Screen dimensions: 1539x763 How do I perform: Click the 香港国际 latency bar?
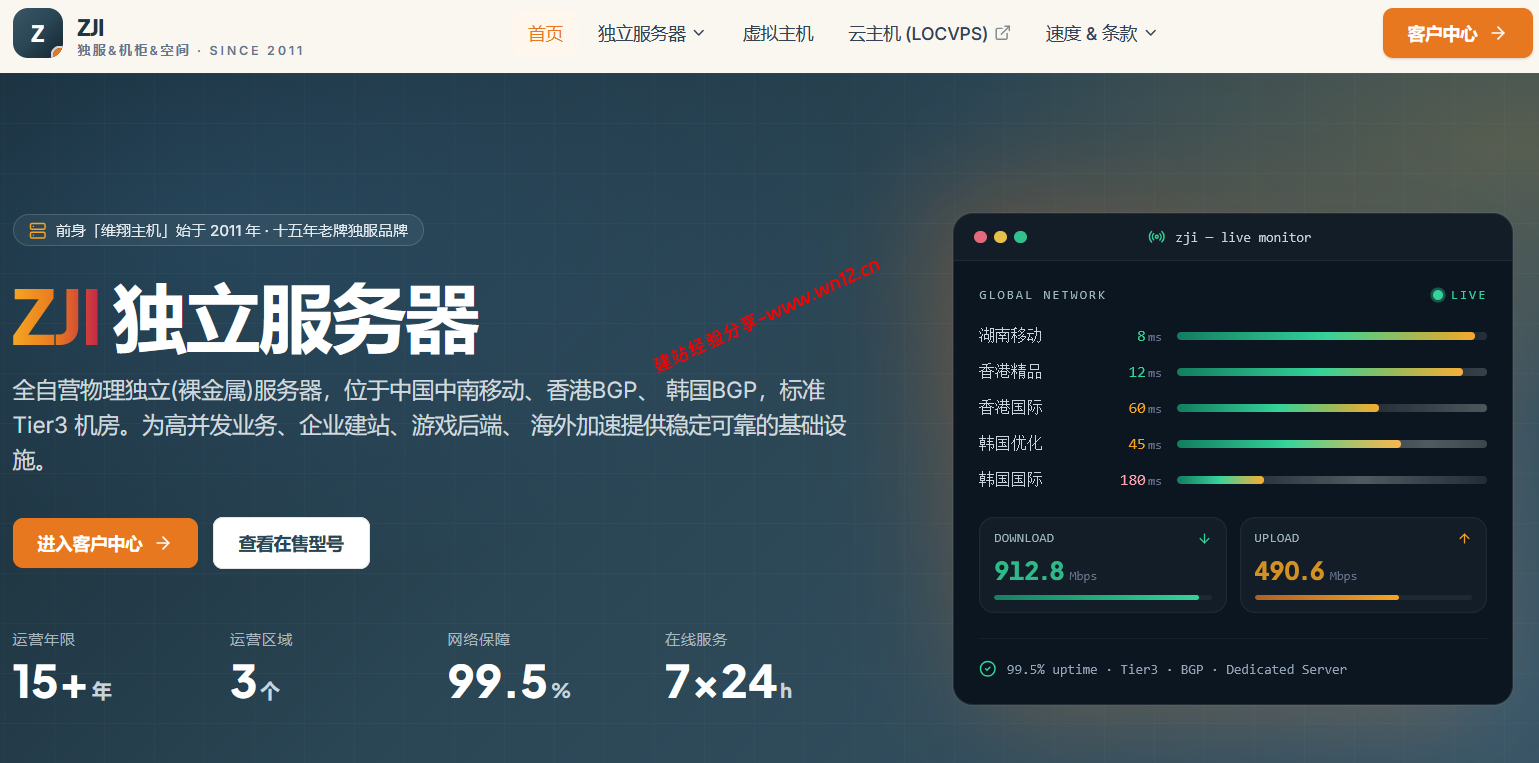point(1332,408)
